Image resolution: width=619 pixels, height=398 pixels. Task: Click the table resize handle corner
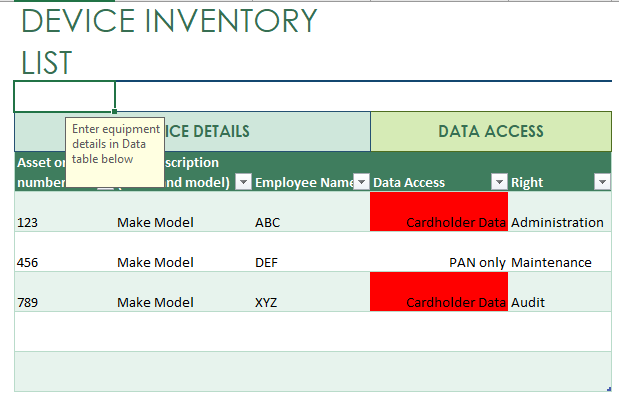click(609, 389)
